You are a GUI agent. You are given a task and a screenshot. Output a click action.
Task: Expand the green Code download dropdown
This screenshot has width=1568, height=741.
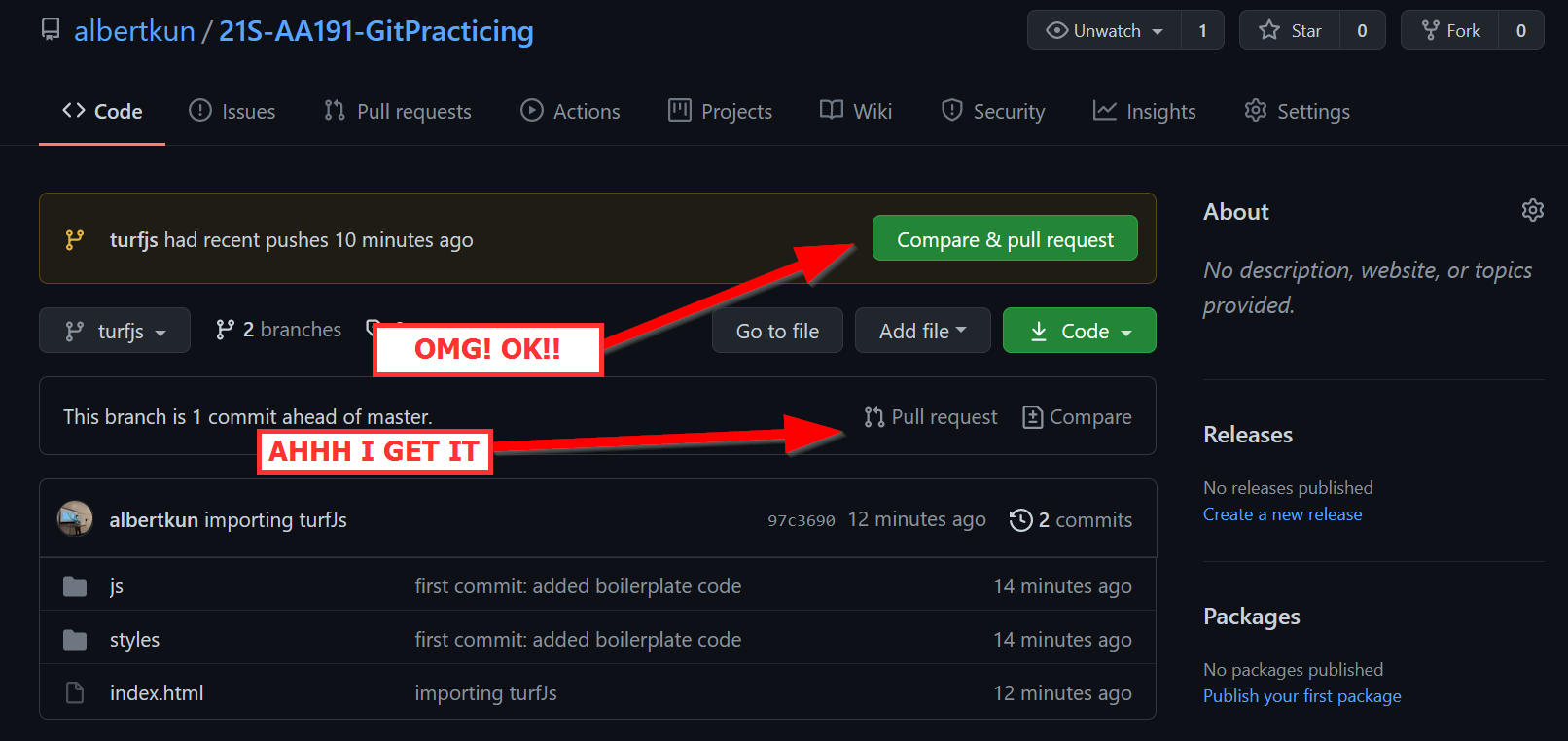1079,331
